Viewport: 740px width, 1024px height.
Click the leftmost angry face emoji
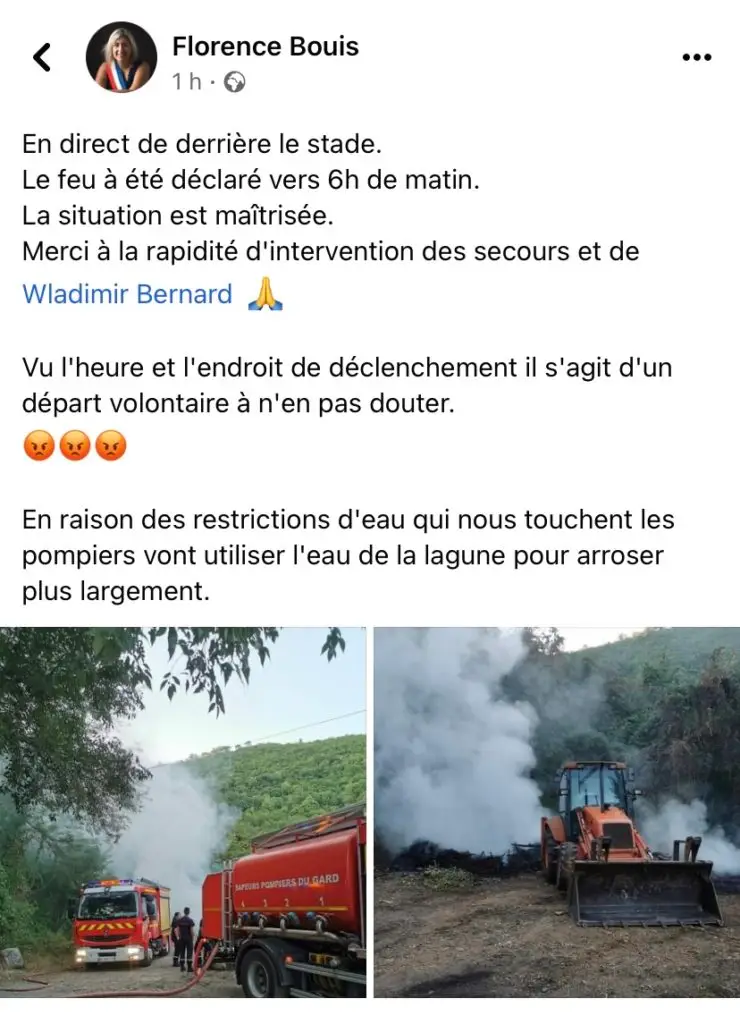(x=39, y=446)
